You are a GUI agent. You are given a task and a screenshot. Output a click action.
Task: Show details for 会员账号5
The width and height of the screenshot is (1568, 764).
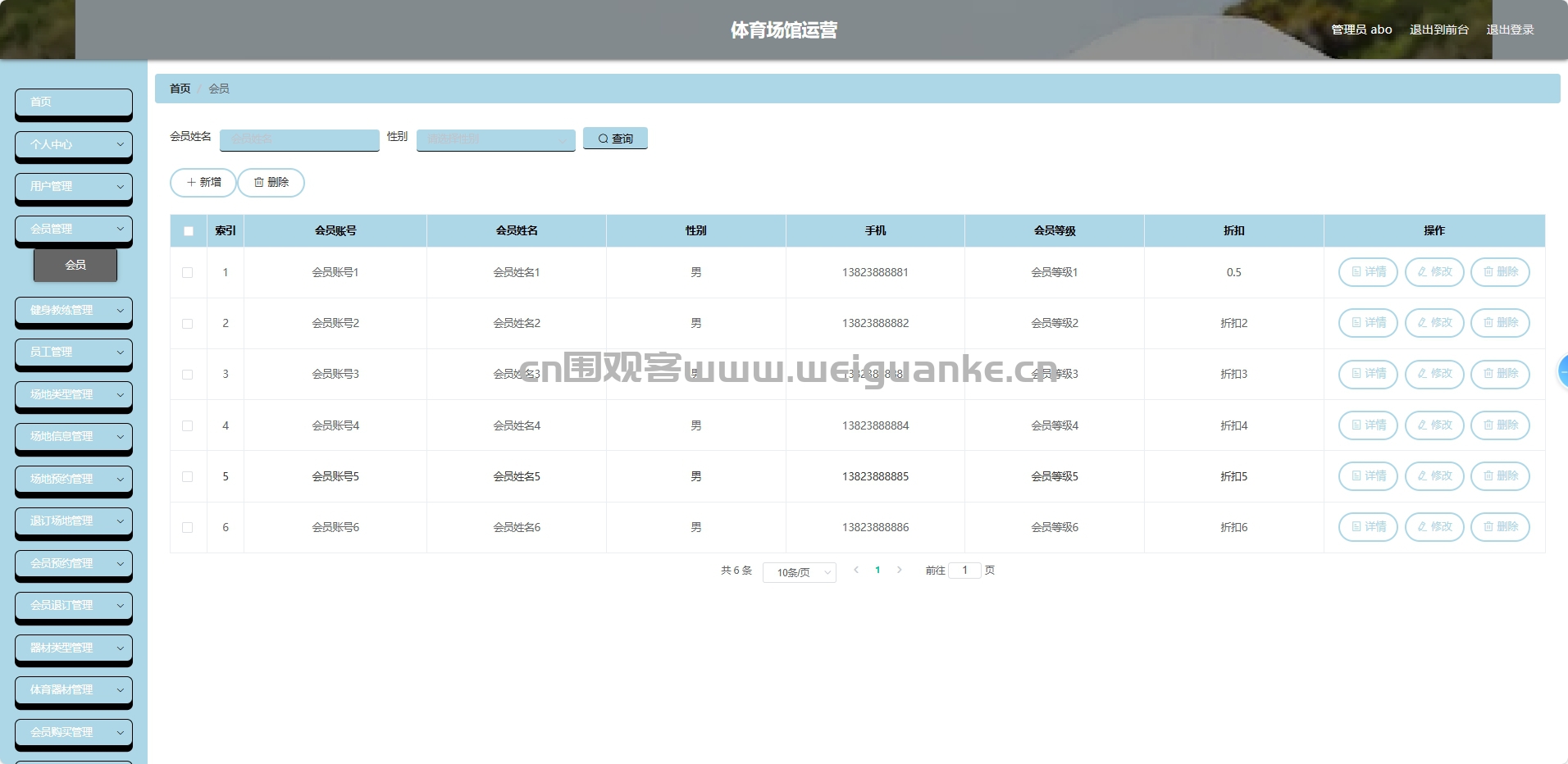pyautogui.click(x=1368, y=476)
